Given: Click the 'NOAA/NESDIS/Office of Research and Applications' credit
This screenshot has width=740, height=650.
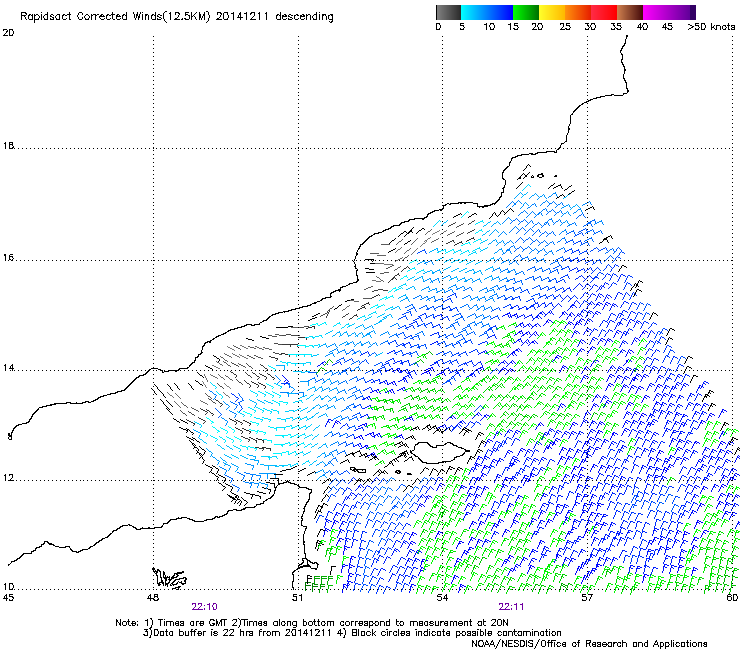Looking at the screenshot, I should (589, 644).
